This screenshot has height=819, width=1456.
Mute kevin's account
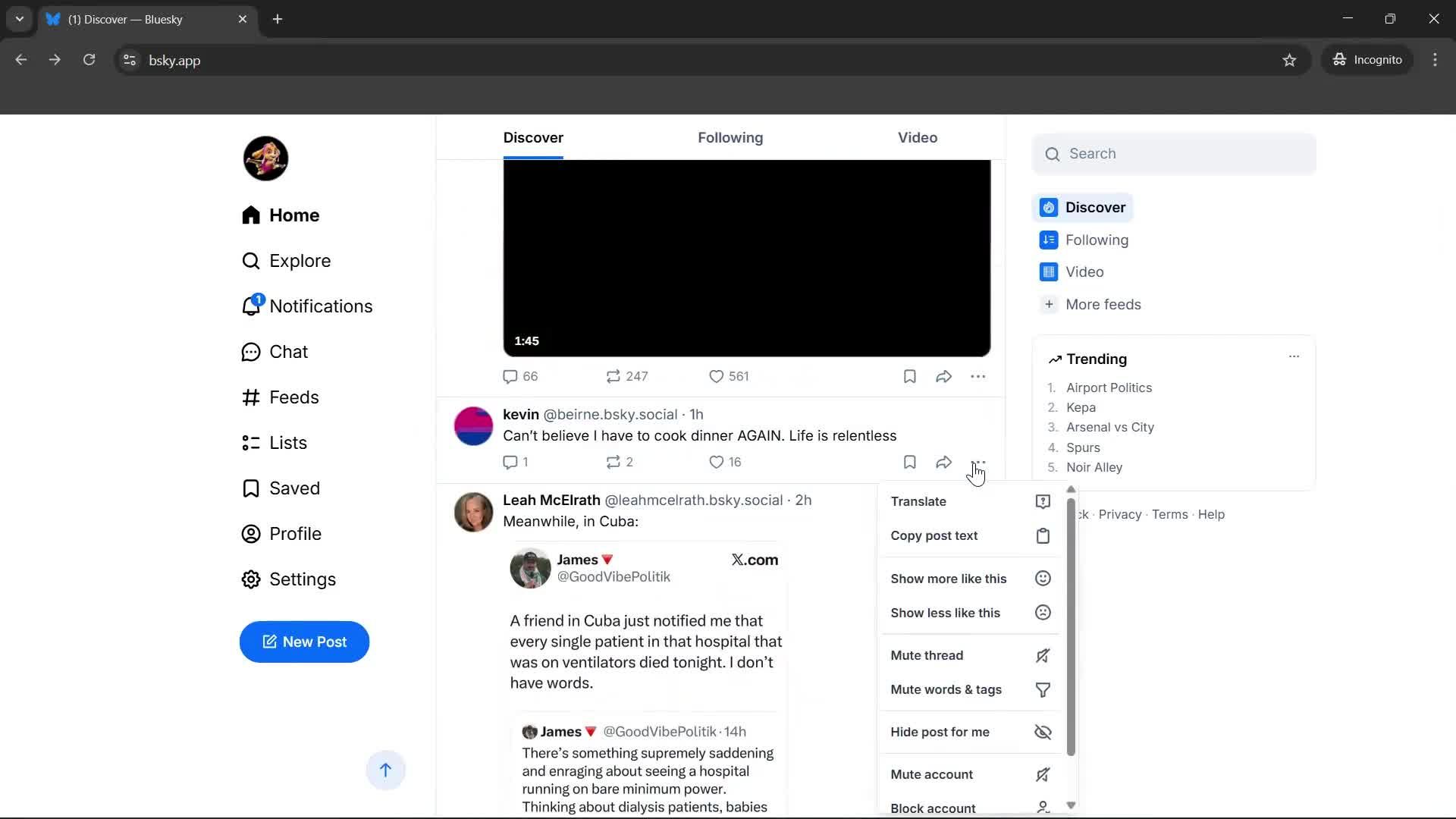point(932,774)
